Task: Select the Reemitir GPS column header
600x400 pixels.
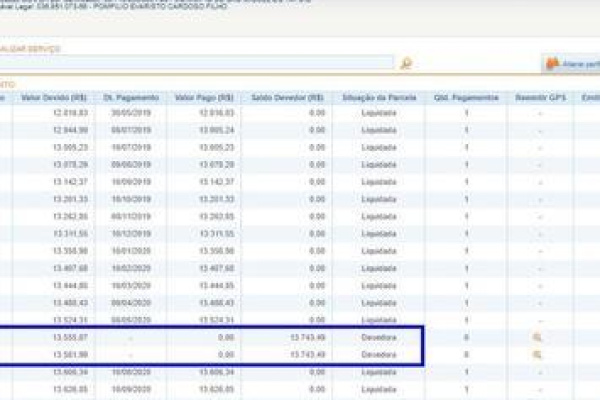Action: [x=538, y=98]
